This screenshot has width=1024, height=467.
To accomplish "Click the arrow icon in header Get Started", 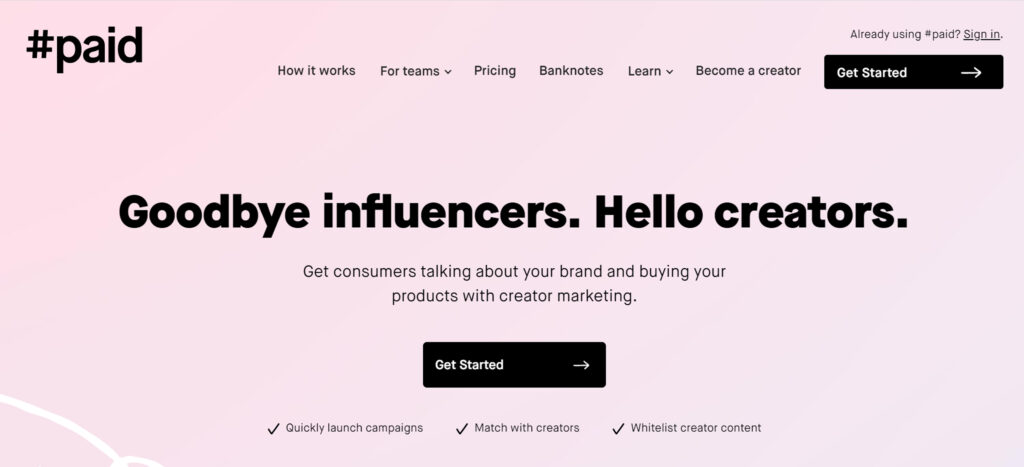I will 971,72.
